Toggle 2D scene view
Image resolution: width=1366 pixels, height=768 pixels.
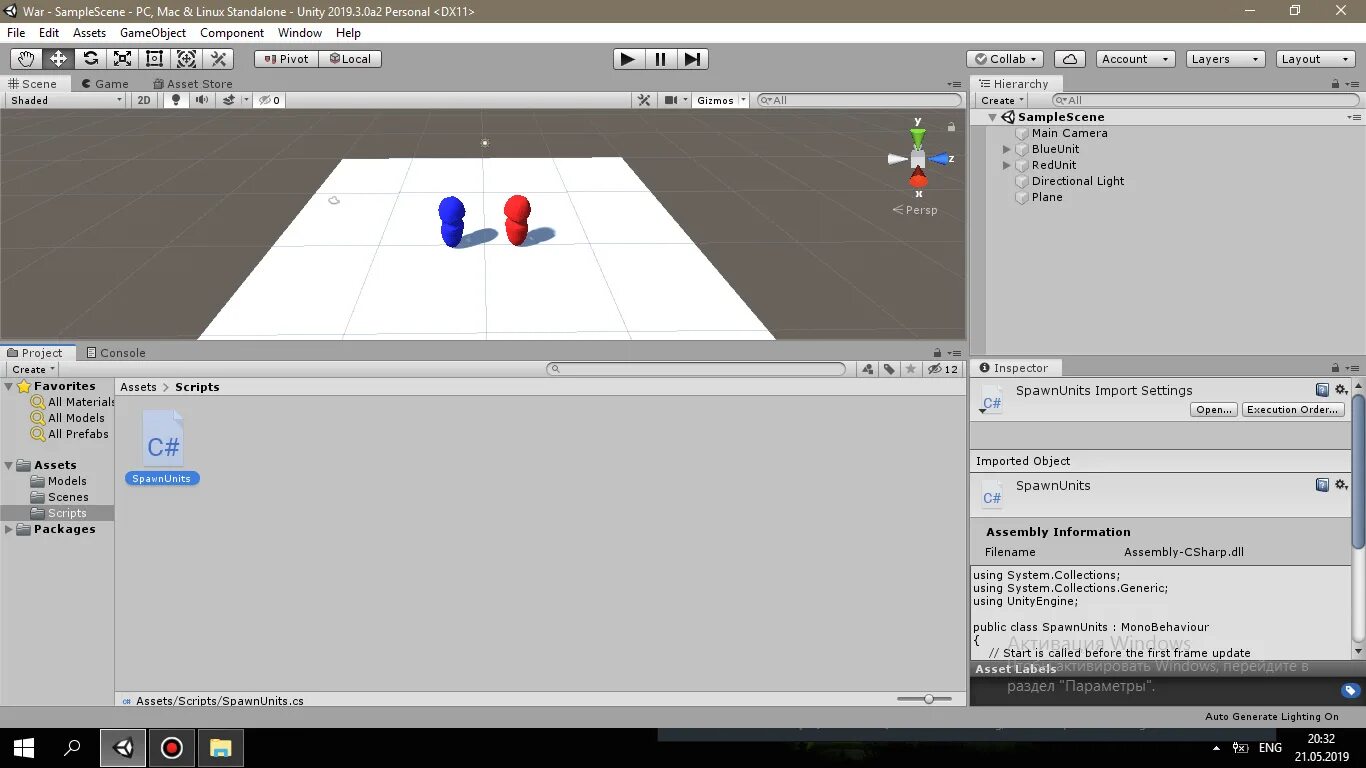click(x=144, y=100)
